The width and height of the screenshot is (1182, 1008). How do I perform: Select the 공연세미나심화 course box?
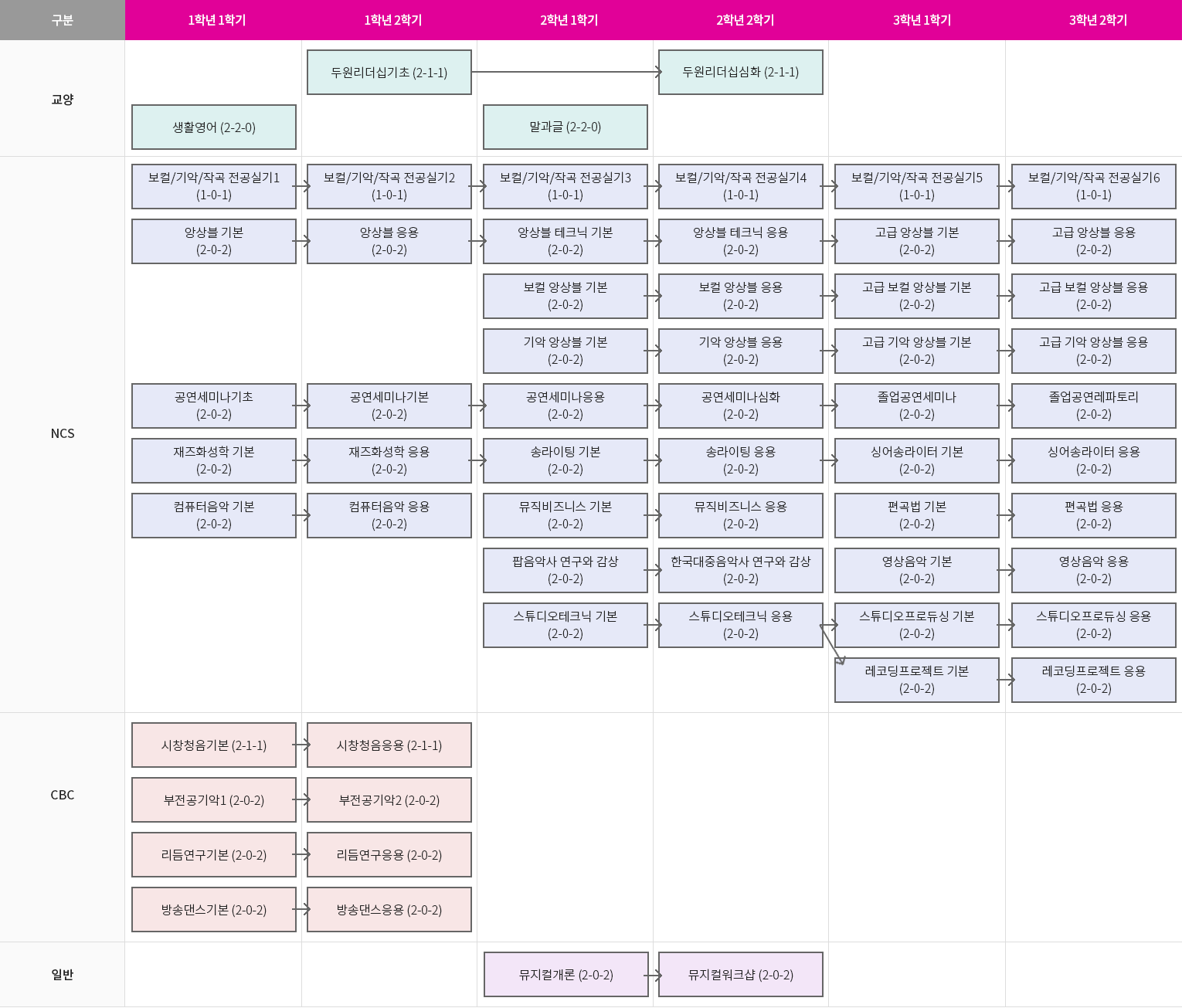[x=741, y=406]
